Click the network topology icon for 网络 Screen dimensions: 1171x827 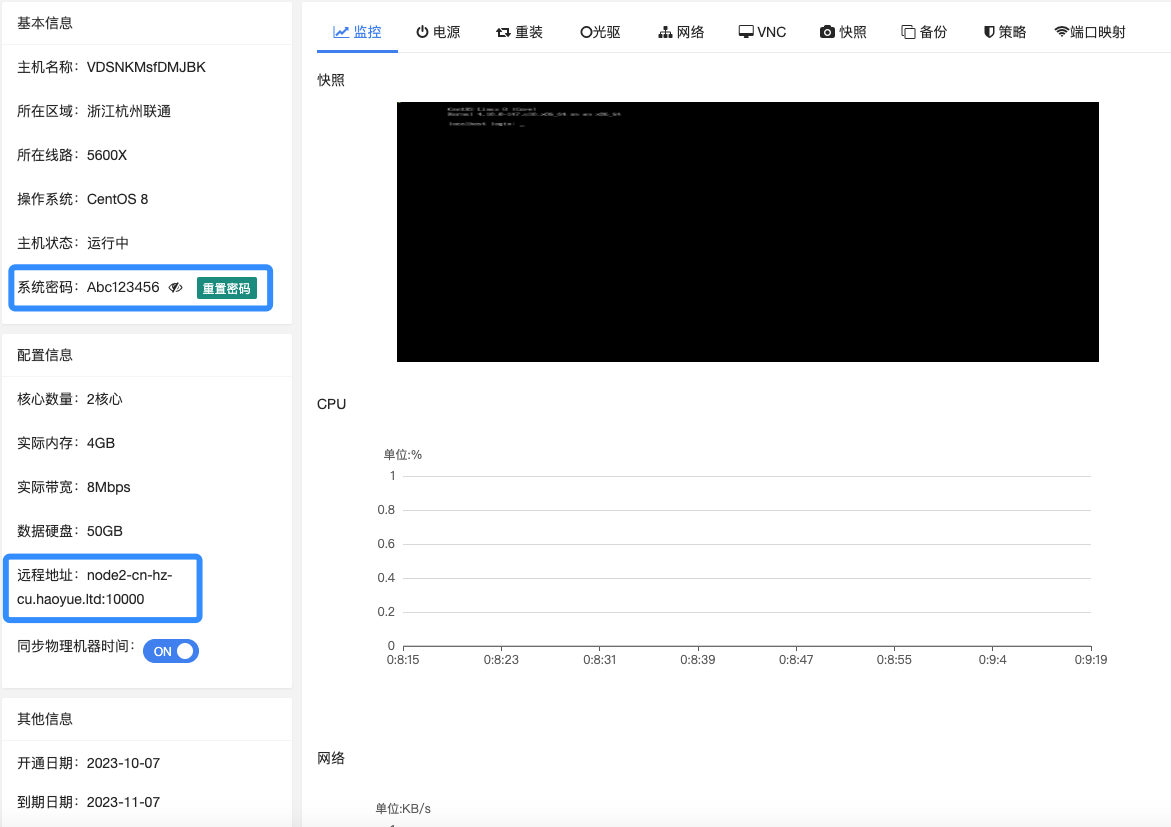[665, 32]
